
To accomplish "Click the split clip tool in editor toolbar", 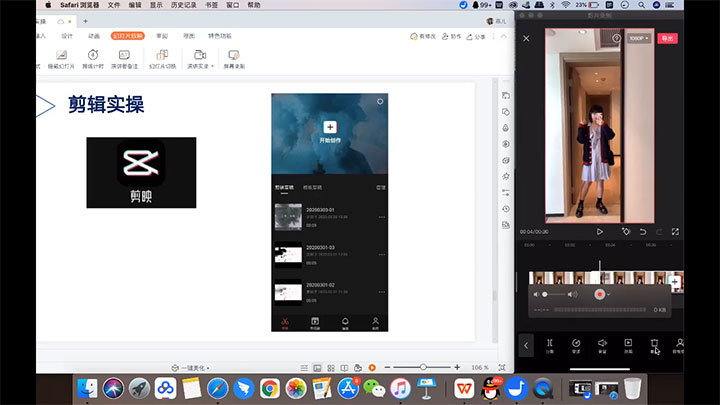I will point(549,345).
